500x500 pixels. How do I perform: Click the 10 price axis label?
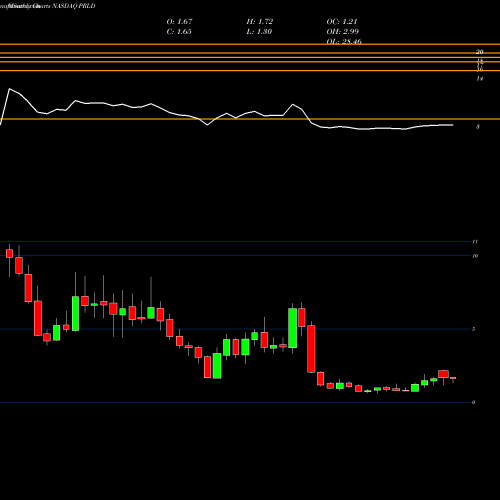(475, 256)
